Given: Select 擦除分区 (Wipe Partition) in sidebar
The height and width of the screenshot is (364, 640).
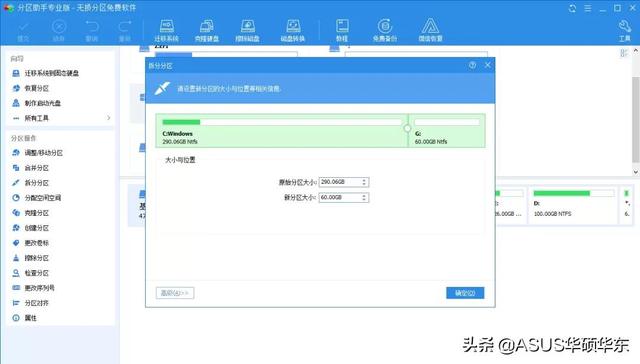Looking at the screenshot, I should (37, 258).
